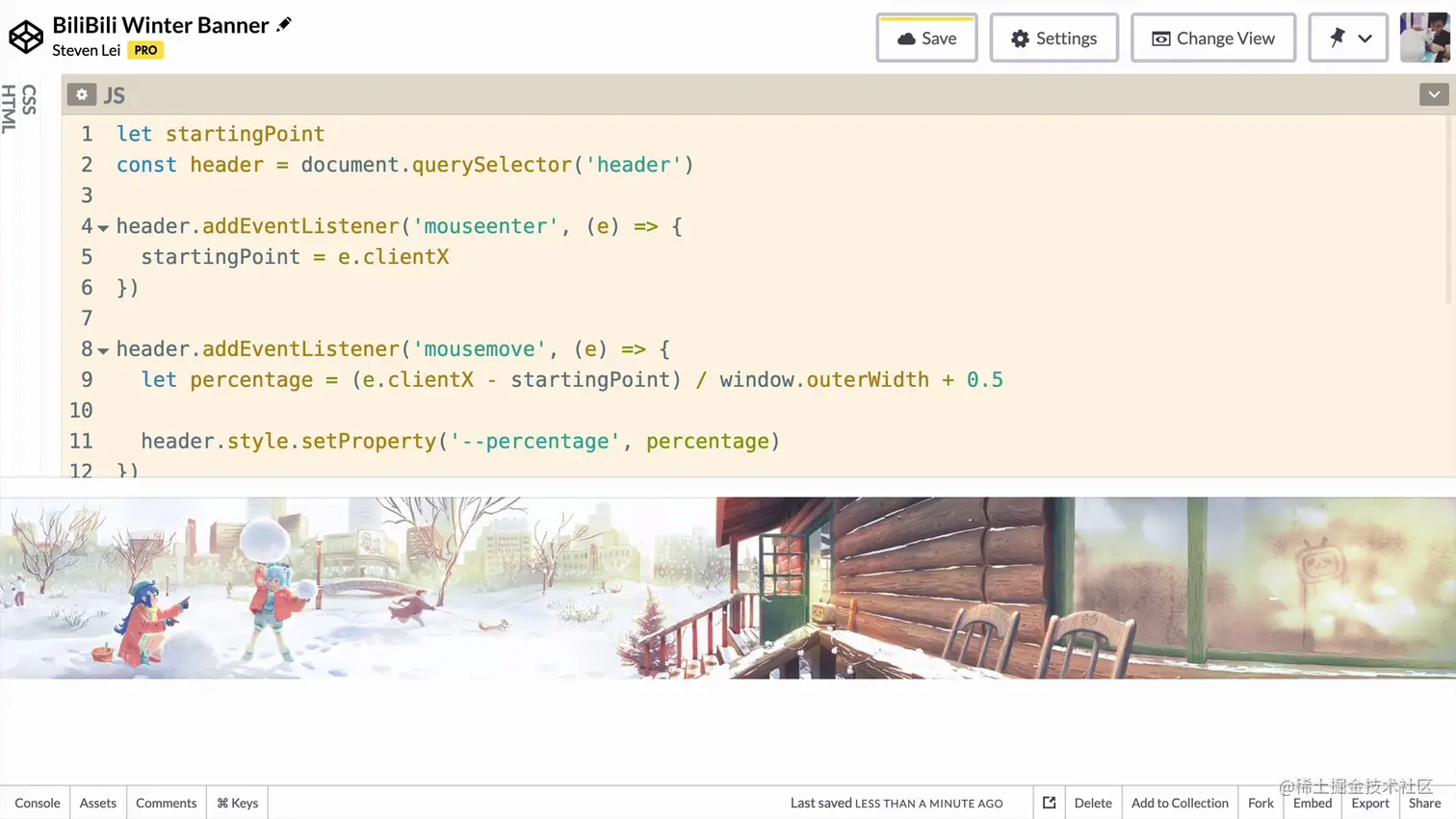Open pen Settings

tap(1053, 38)
